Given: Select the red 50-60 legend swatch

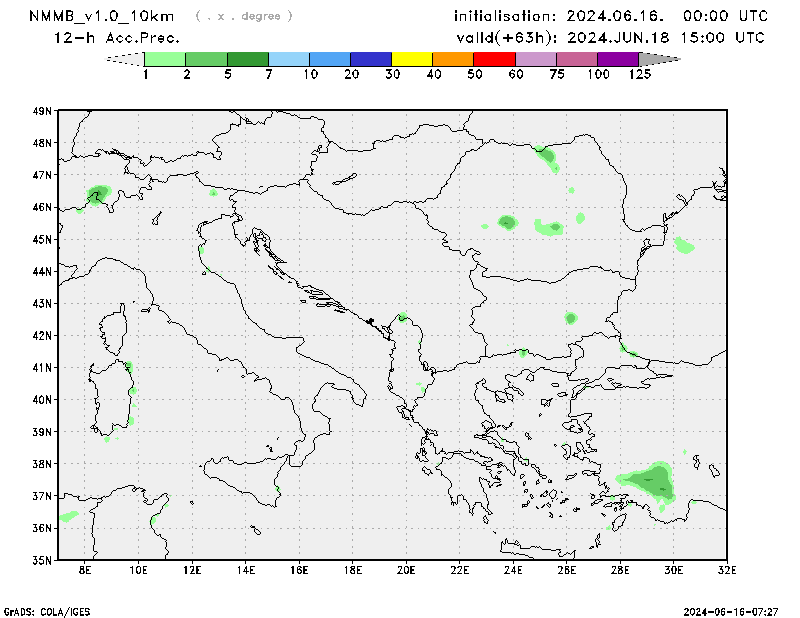Looking at the screenshot, I should pos(494,59).
